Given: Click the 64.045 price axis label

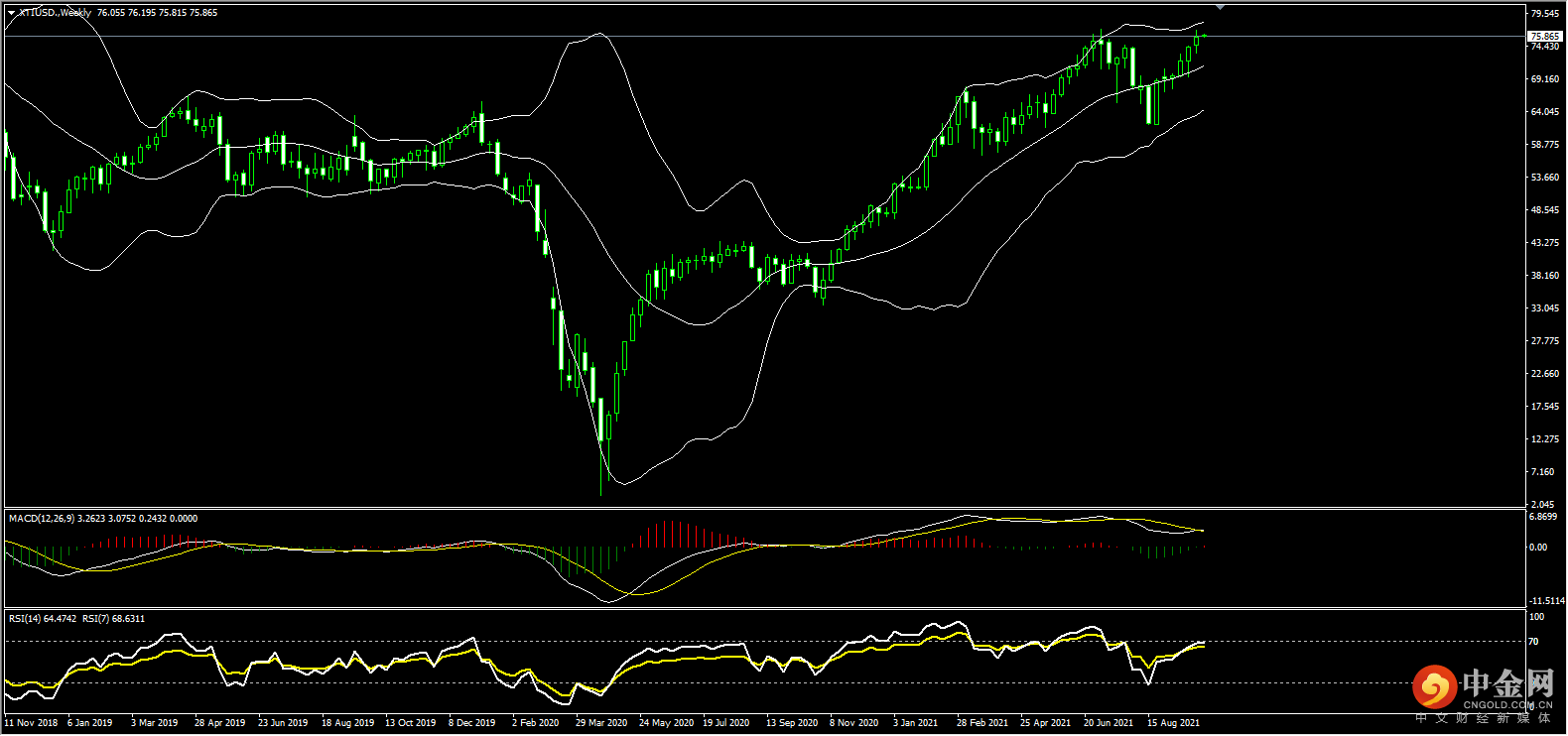Looking at the screenshot, I should (x=1545, y=112).
